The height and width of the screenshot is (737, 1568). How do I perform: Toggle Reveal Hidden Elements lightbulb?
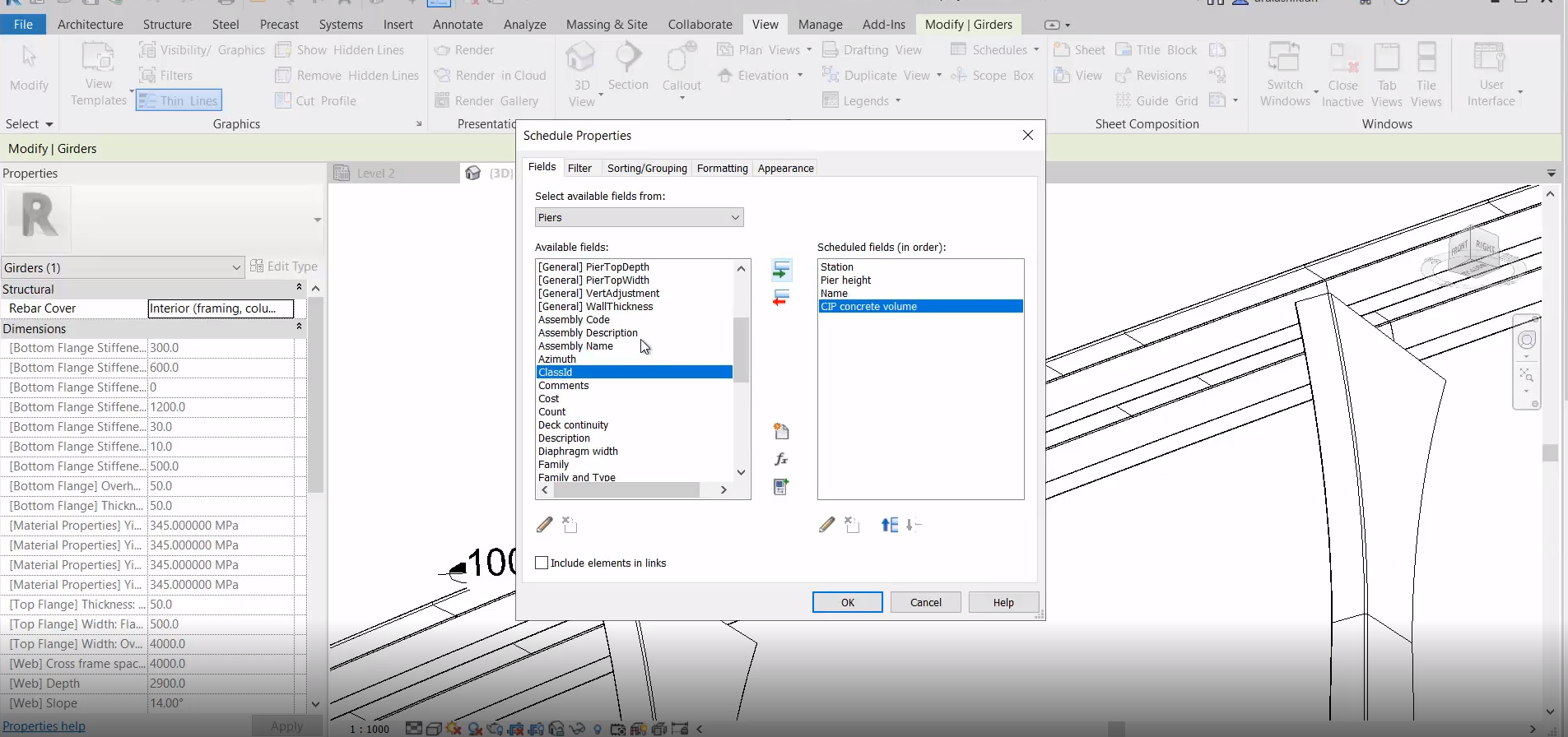pyautogui.click(x=598, y=729)
